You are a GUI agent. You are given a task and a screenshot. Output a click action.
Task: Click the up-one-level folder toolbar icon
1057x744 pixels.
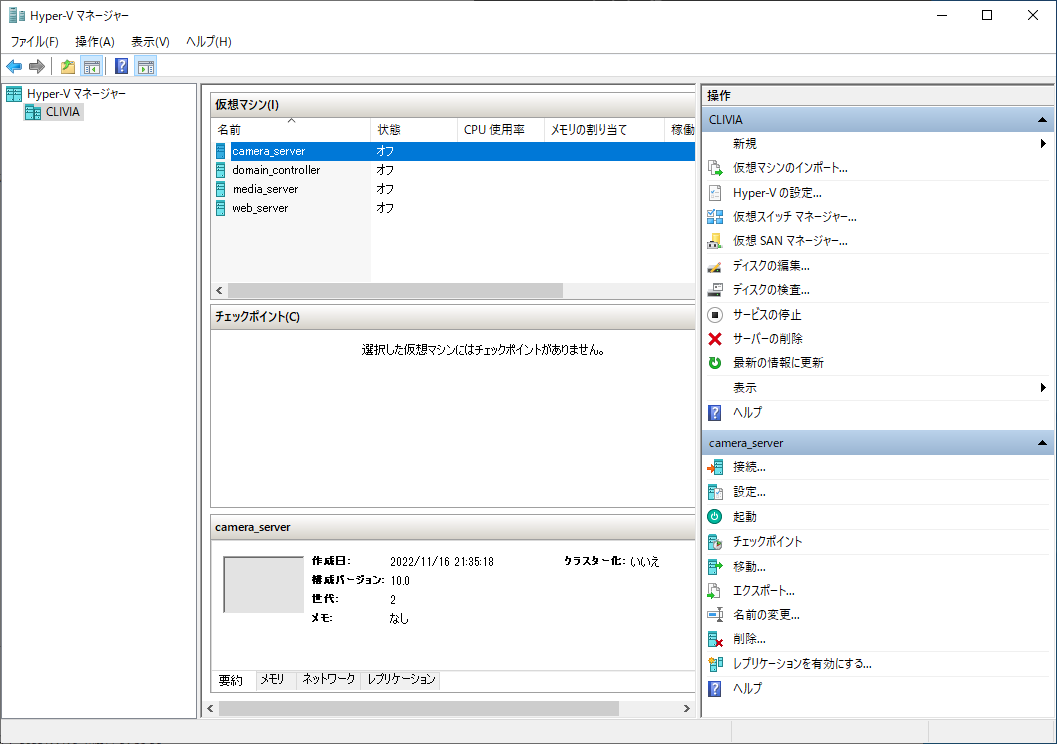(x=68, y=66)
